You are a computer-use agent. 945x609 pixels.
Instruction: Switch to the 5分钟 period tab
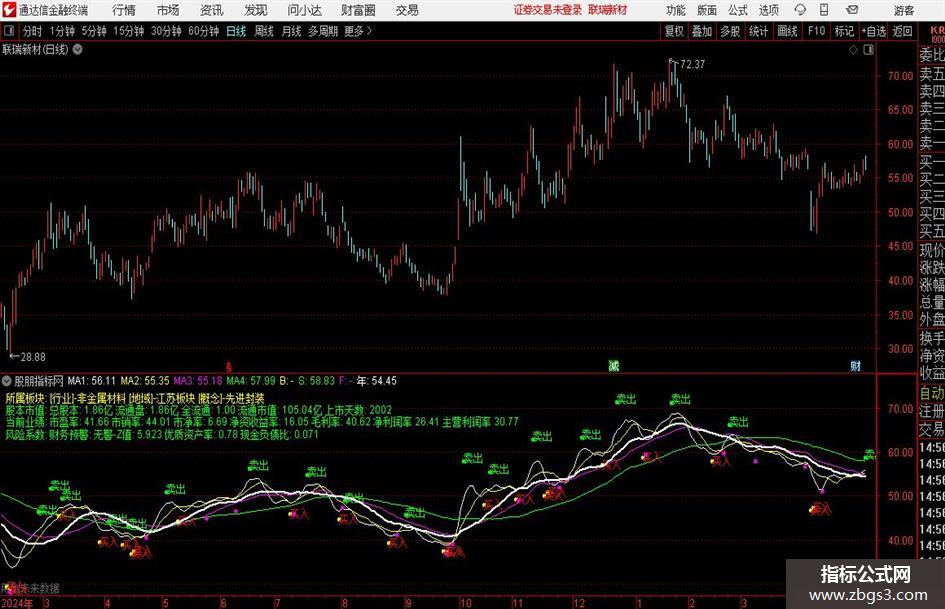94,31
